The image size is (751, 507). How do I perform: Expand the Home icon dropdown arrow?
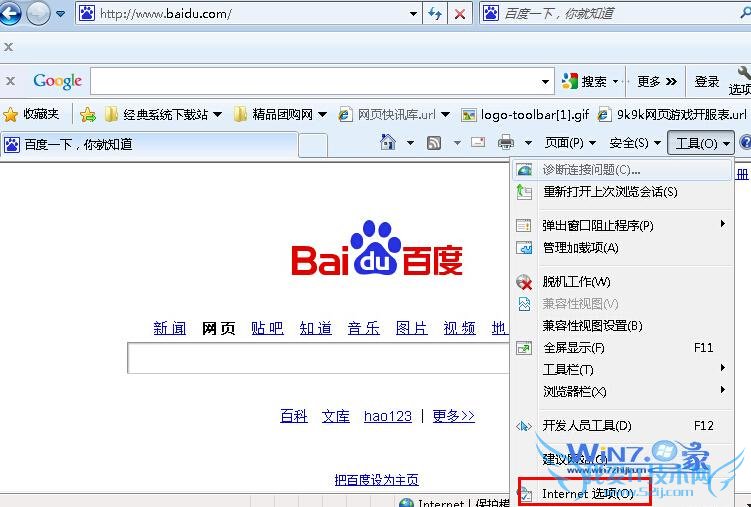tap(410, 143)
